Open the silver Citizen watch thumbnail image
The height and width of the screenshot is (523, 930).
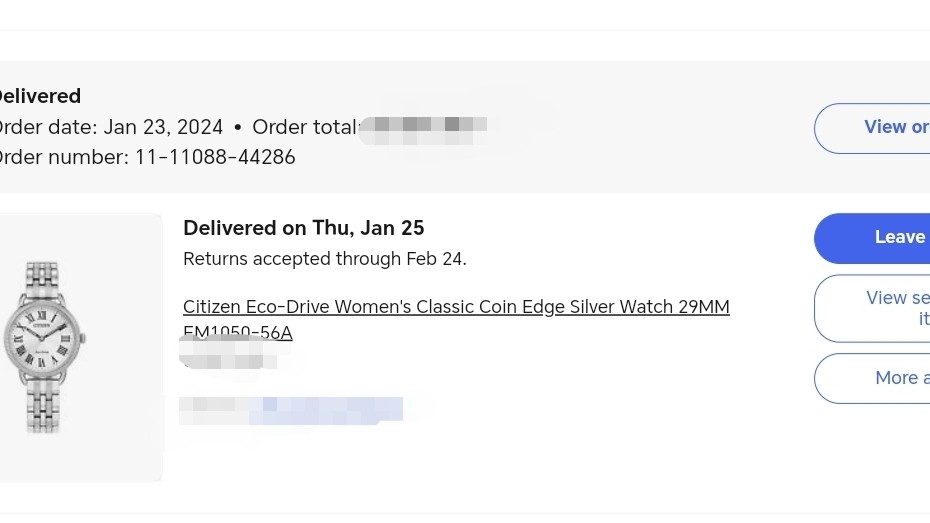click(x=81, y=347)
